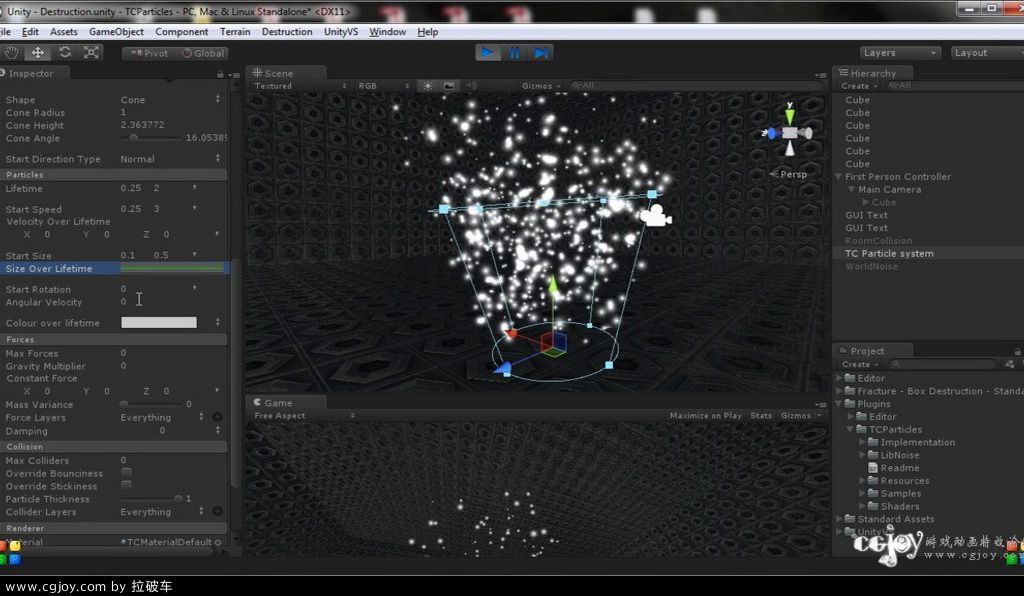
Task: Select the Move tool in the toolbar
Action: pyautogui.click(x=38, y=53)
